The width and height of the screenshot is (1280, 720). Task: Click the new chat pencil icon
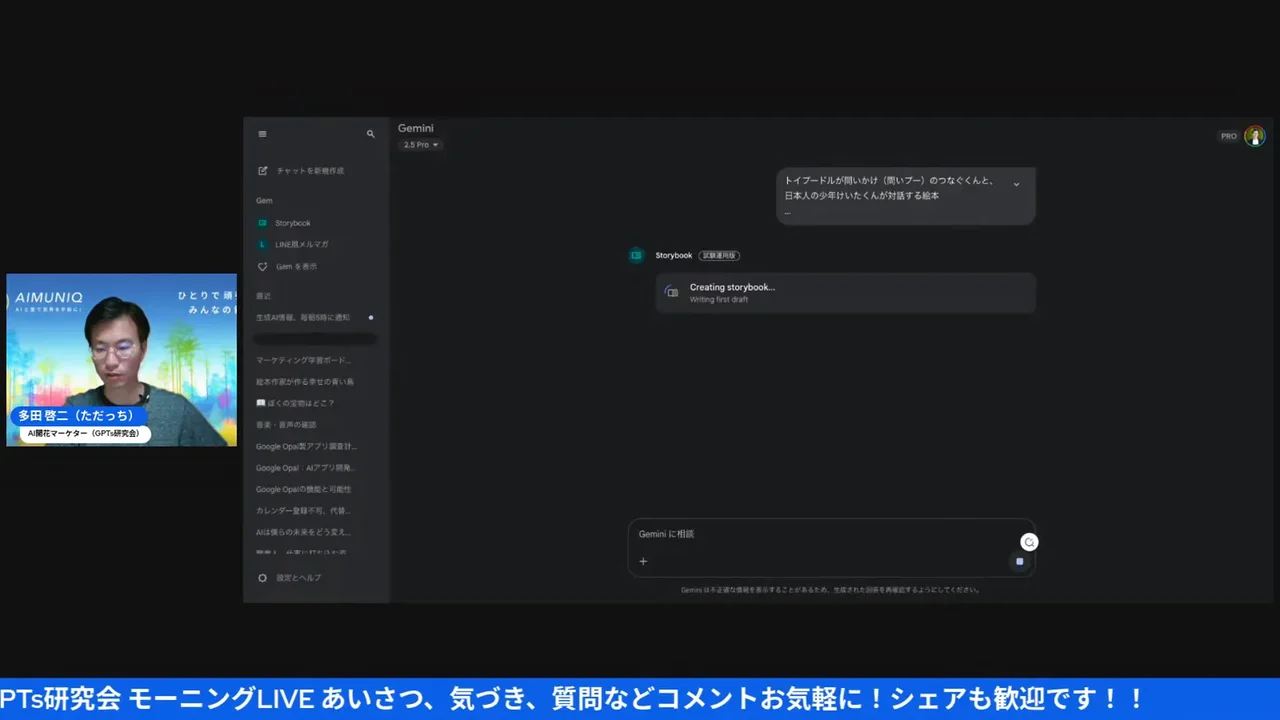263,171
